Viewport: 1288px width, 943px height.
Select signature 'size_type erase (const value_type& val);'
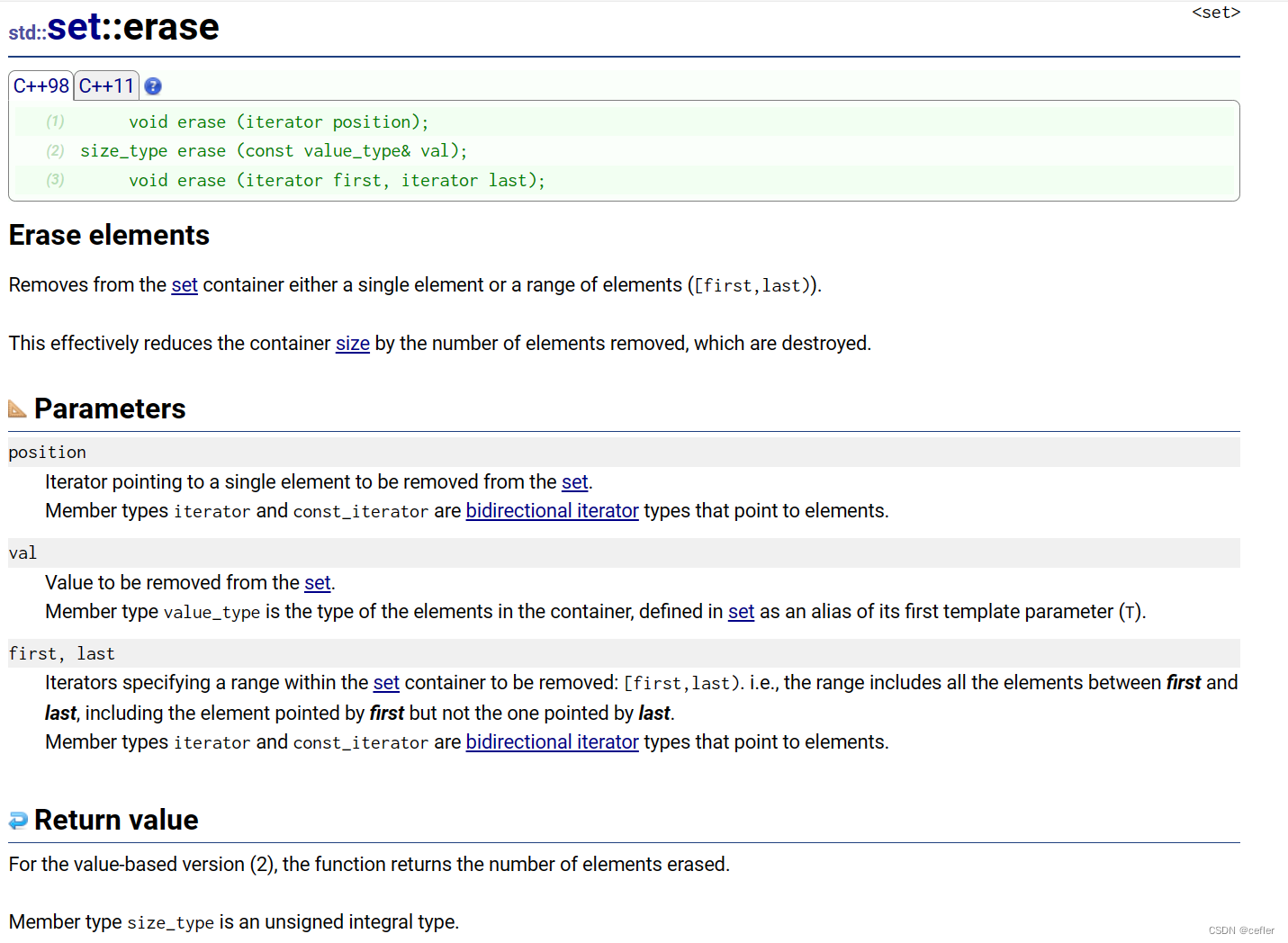(274, 150)
